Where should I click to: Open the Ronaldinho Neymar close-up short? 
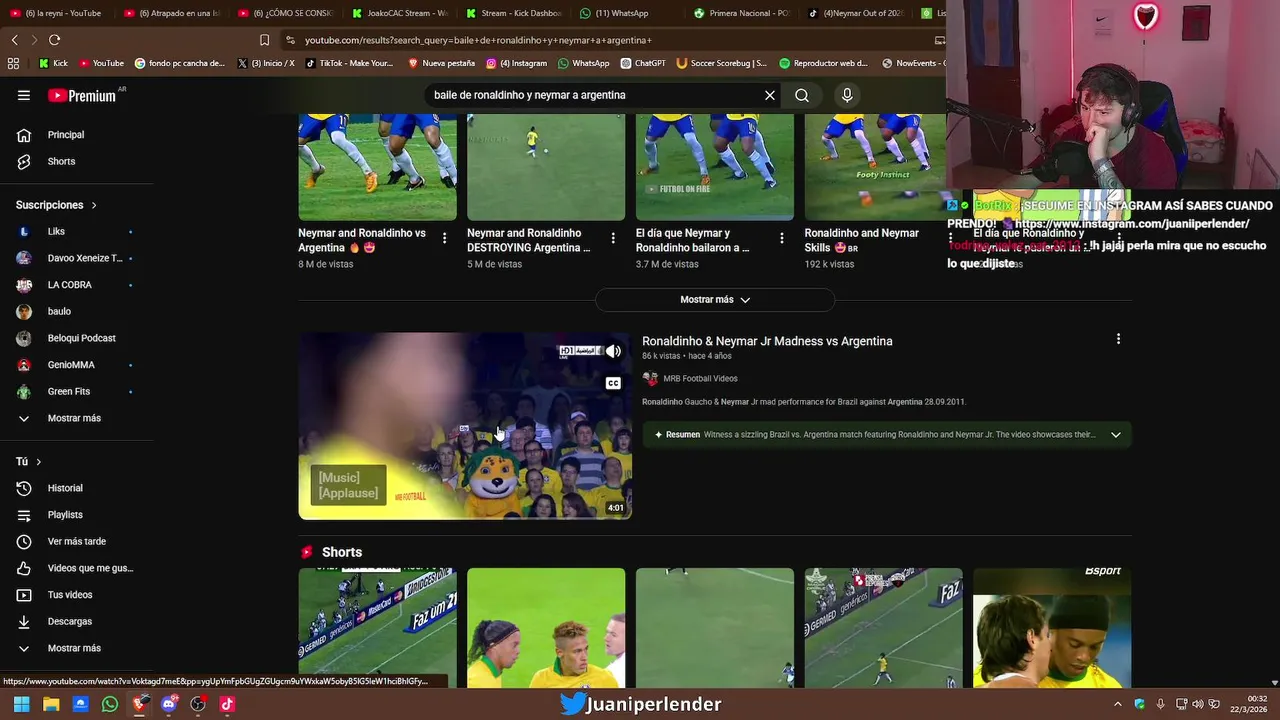[546, 628]
